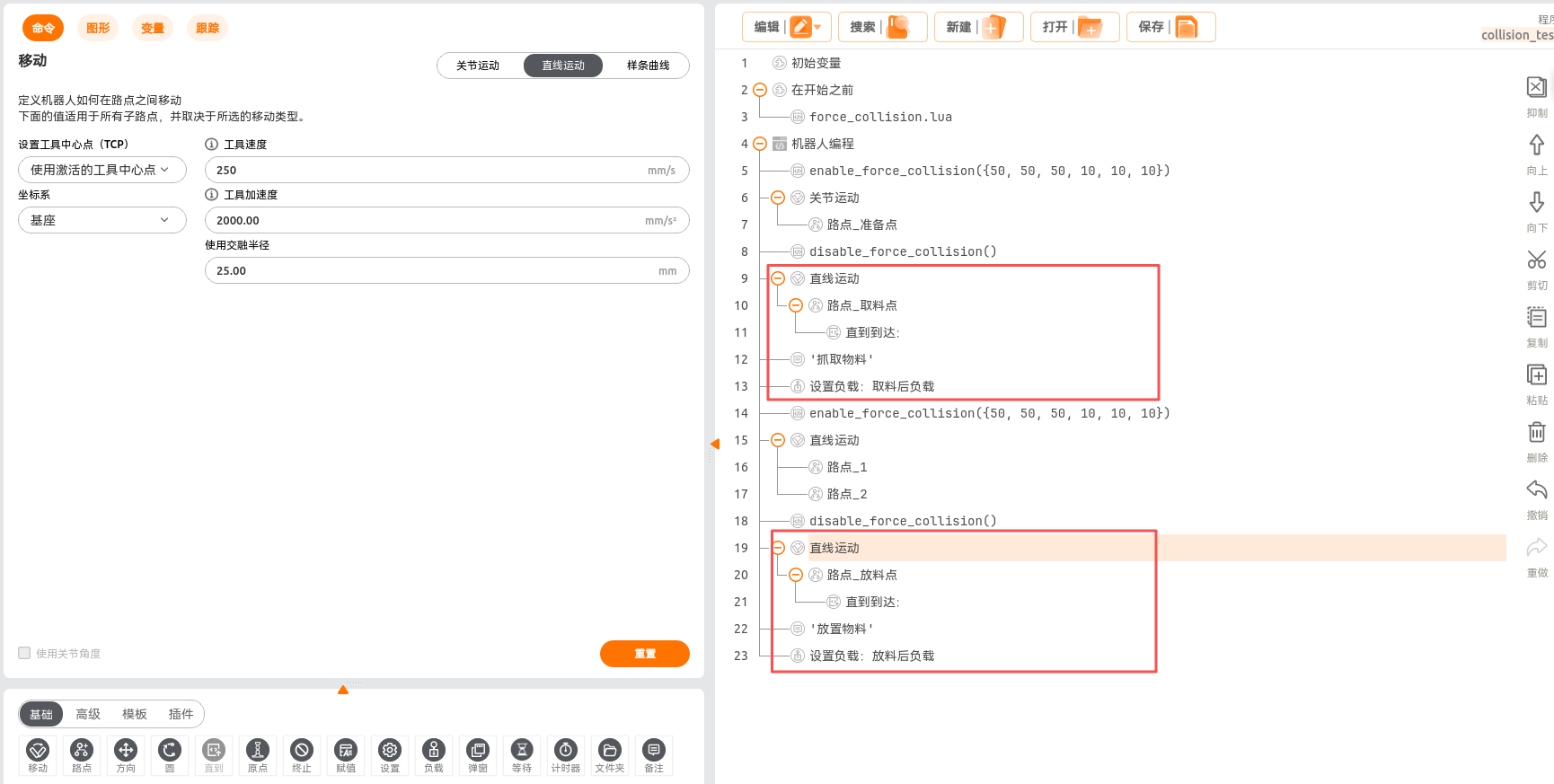This screenshot has width=1554, height=784.
Task: Switch motion type to 样条曲线
Action: point(648,66)
